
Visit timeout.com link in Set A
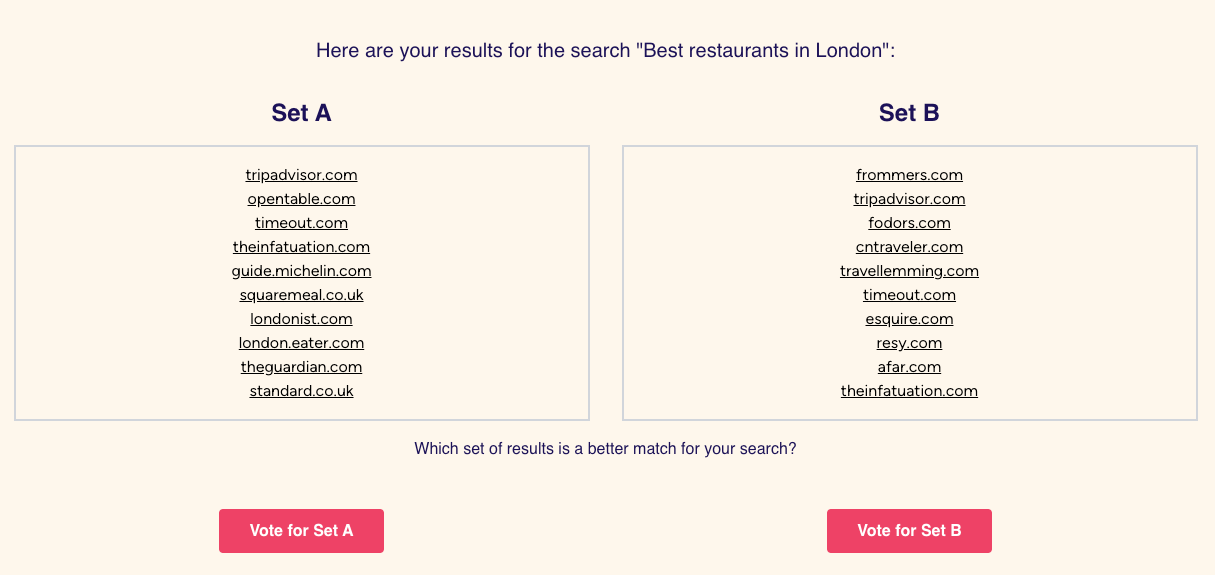(302, 223)
